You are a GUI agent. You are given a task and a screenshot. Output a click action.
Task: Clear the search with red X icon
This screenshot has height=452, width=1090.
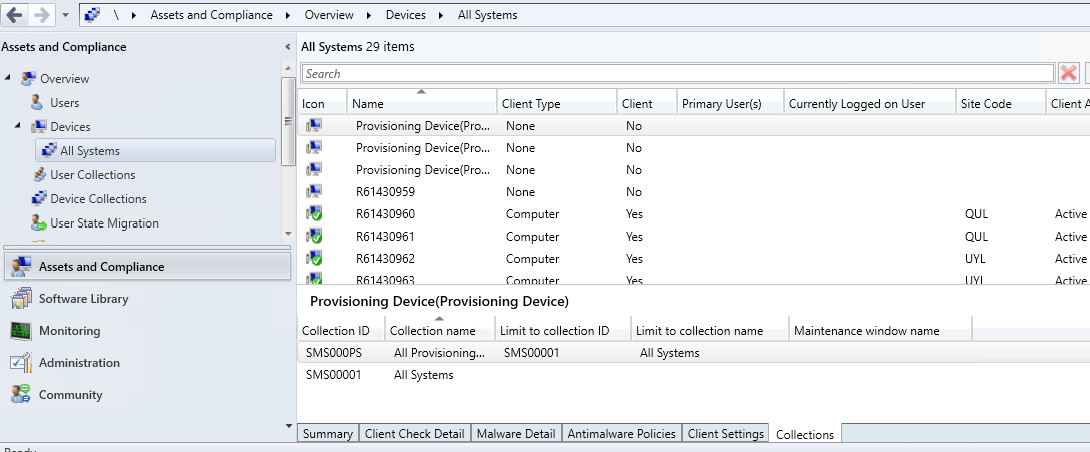1068,73
